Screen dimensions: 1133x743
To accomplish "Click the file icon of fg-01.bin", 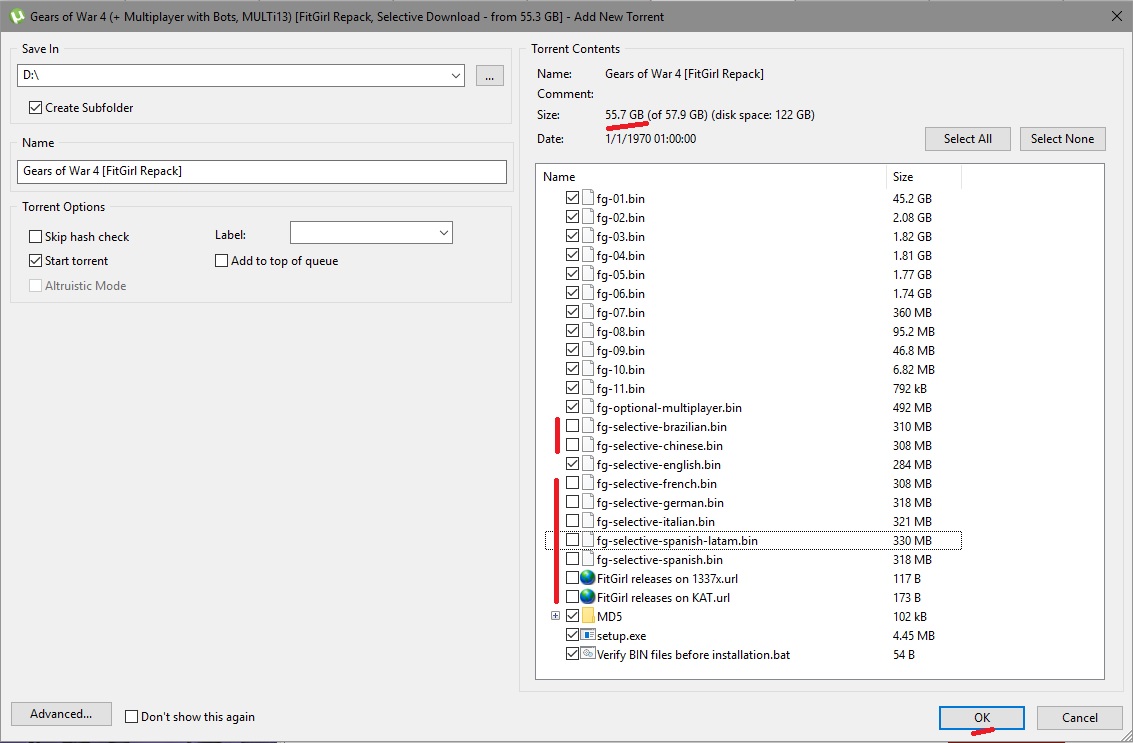I will point(588,198).
